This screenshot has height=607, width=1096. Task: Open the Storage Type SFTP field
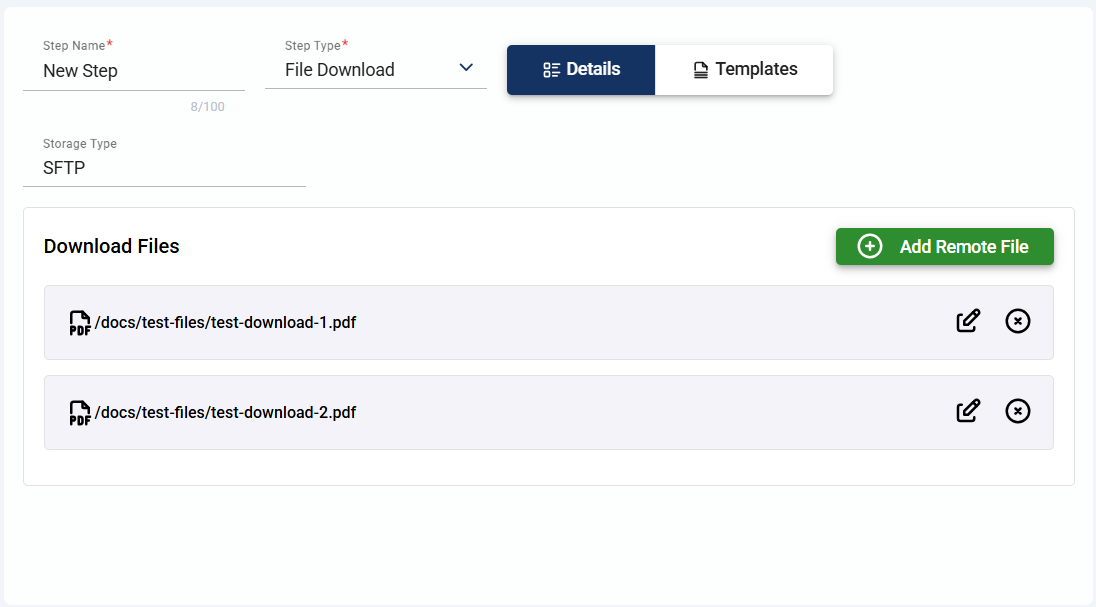(x=164, y=168)
